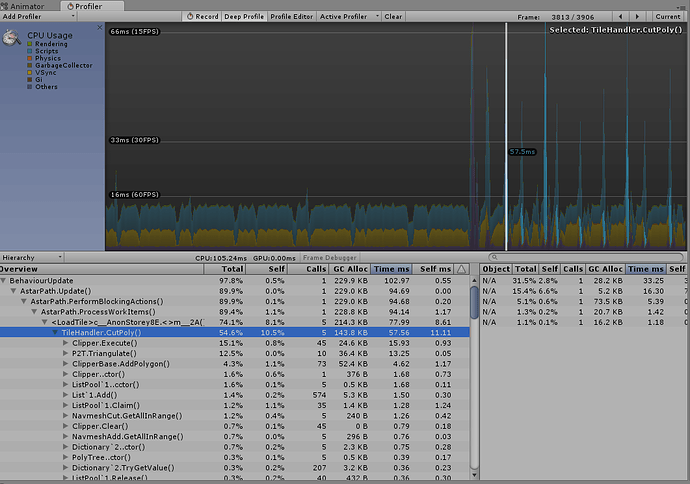Collapse AstarPath.Update() row
Screen dimensions: 690x484
click(x=14, y=291)
